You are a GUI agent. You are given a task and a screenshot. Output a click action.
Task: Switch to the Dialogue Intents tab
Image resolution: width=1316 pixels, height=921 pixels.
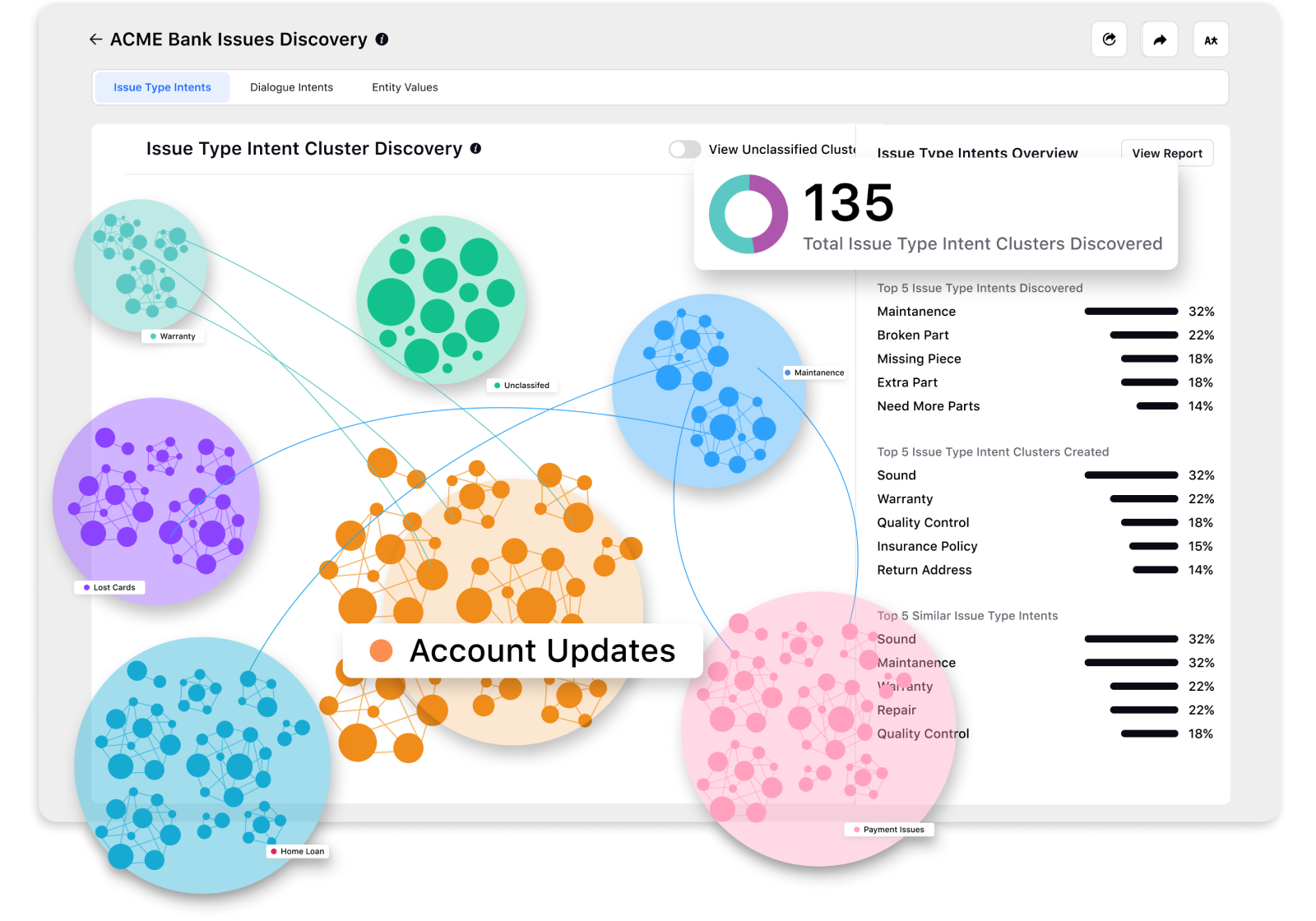(x=291, y=86)
